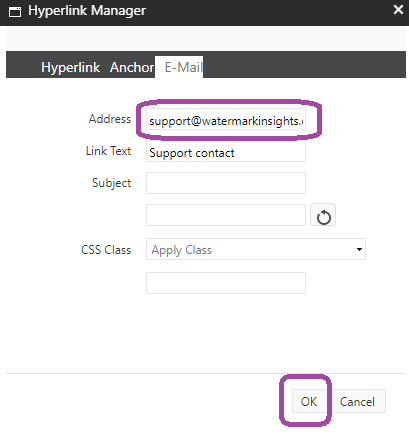Viewport: 409px width, 435px height.
Task: Focus the Address email field
Action: click(226, 120)
